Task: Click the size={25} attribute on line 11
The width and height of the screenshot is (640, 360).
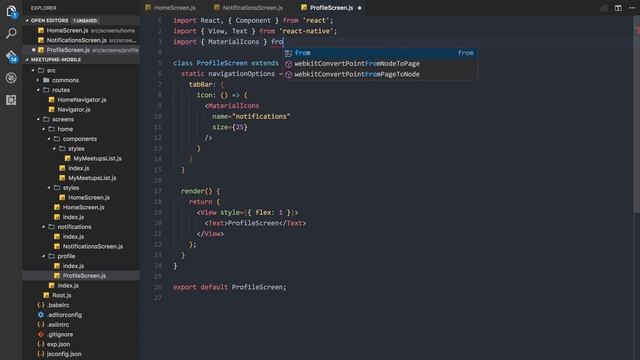Action: [x=230, y=127]
